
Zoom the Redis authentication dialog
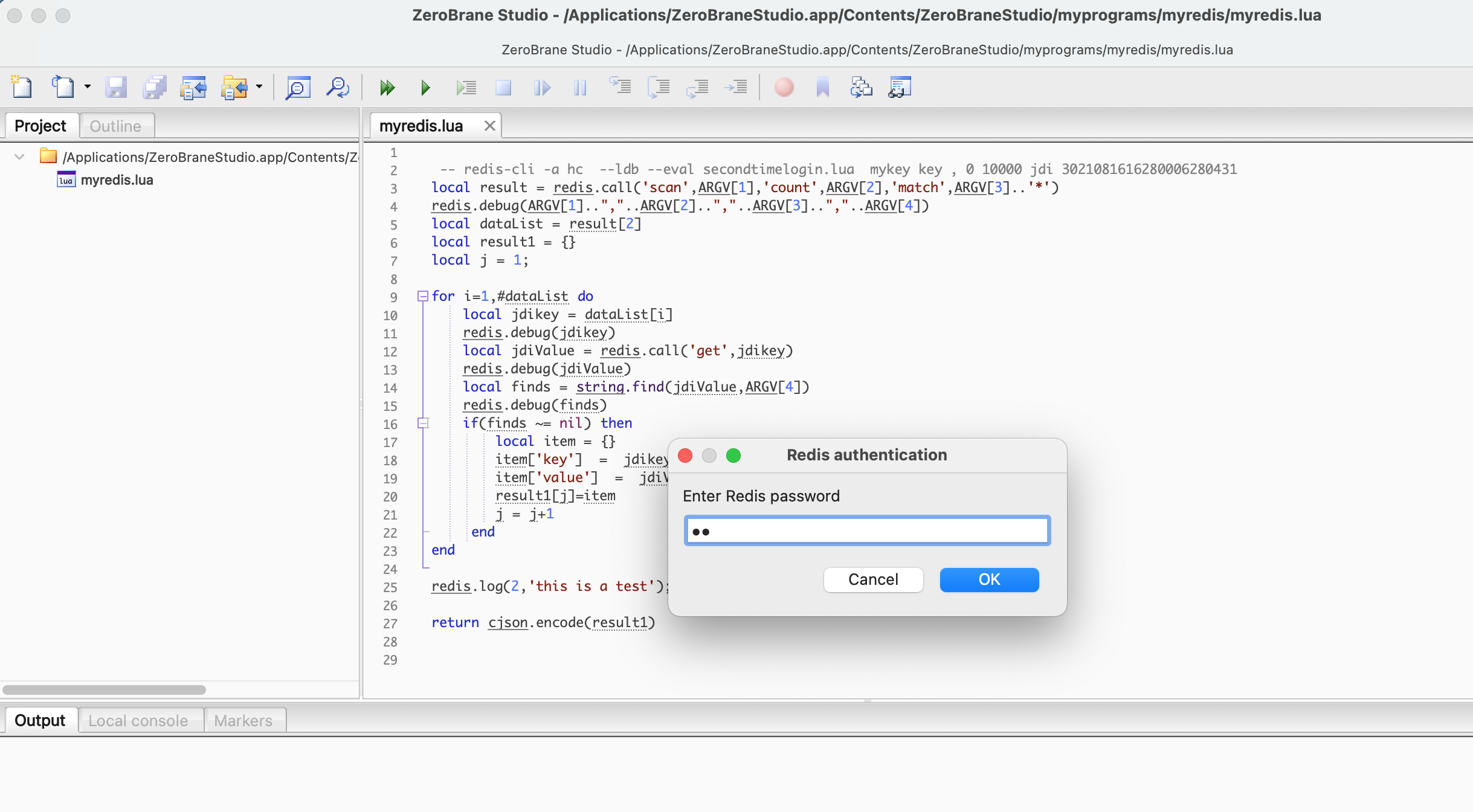[x=733, y=456]
